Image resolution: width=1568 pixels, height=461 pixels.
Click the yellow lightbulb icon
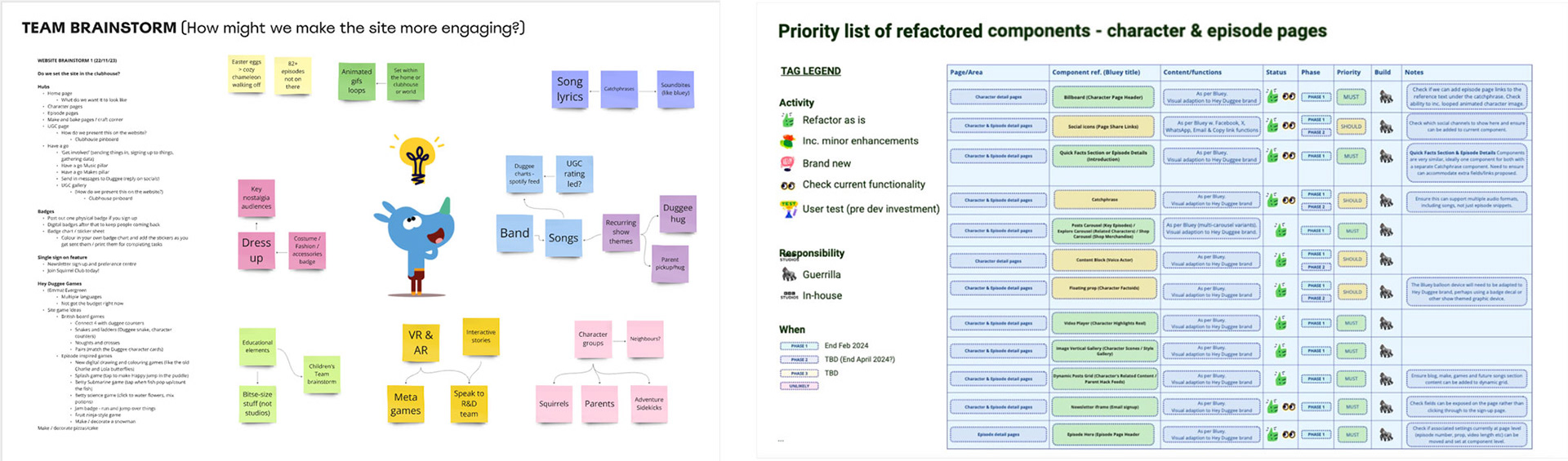(418, 159)
